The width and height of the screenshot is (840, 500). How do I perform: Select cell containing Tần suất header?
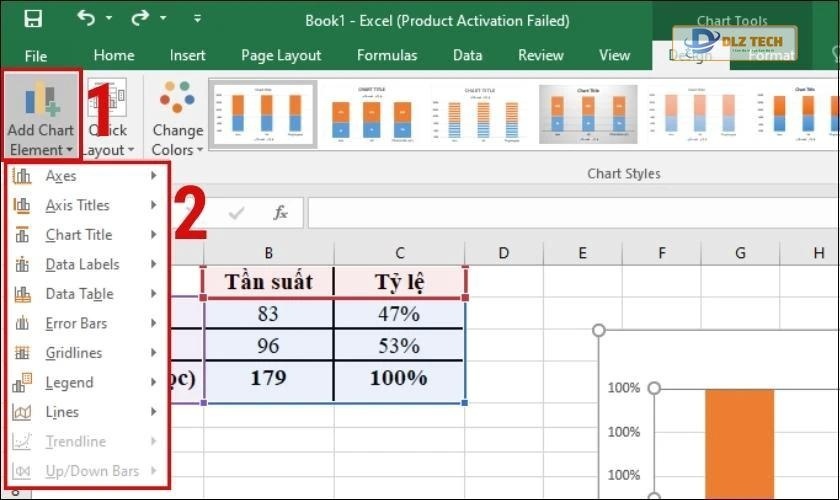(268, 282)
